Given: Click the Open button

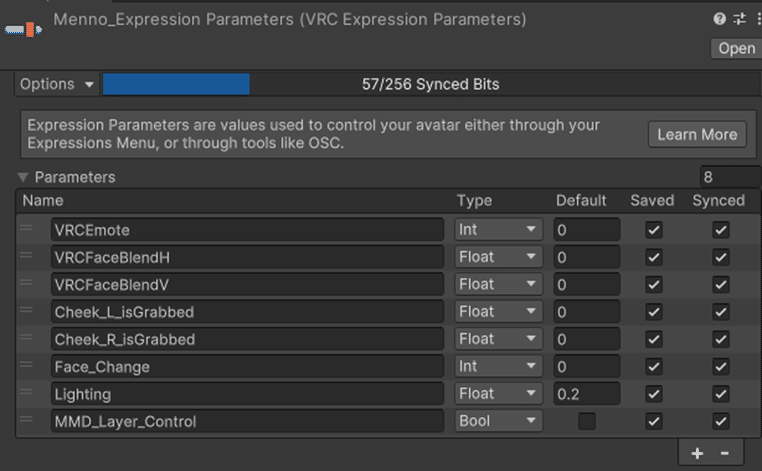Looking at the screenshot, I should point(736,49).
